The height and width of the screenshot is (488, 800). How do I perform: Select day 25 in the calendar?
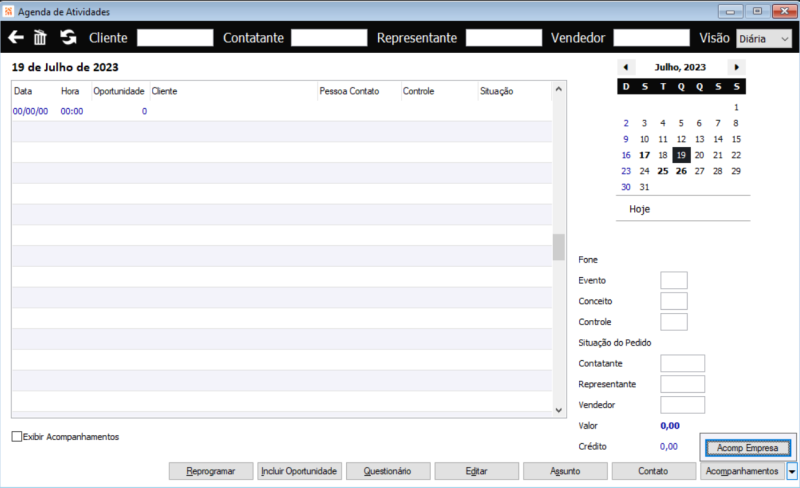(x=663, y=171)
